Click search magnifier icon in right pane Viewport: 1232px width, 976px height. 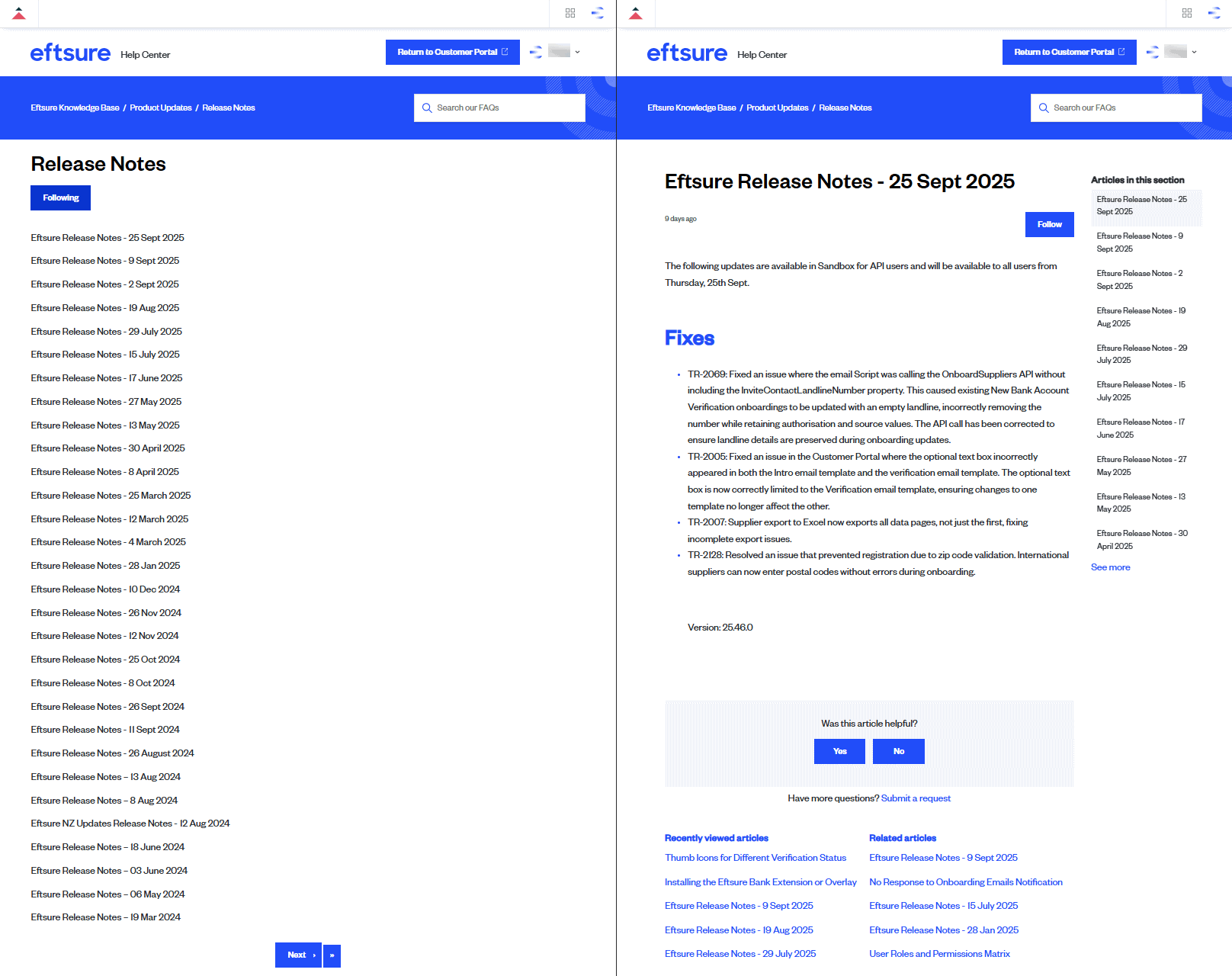1044,108
